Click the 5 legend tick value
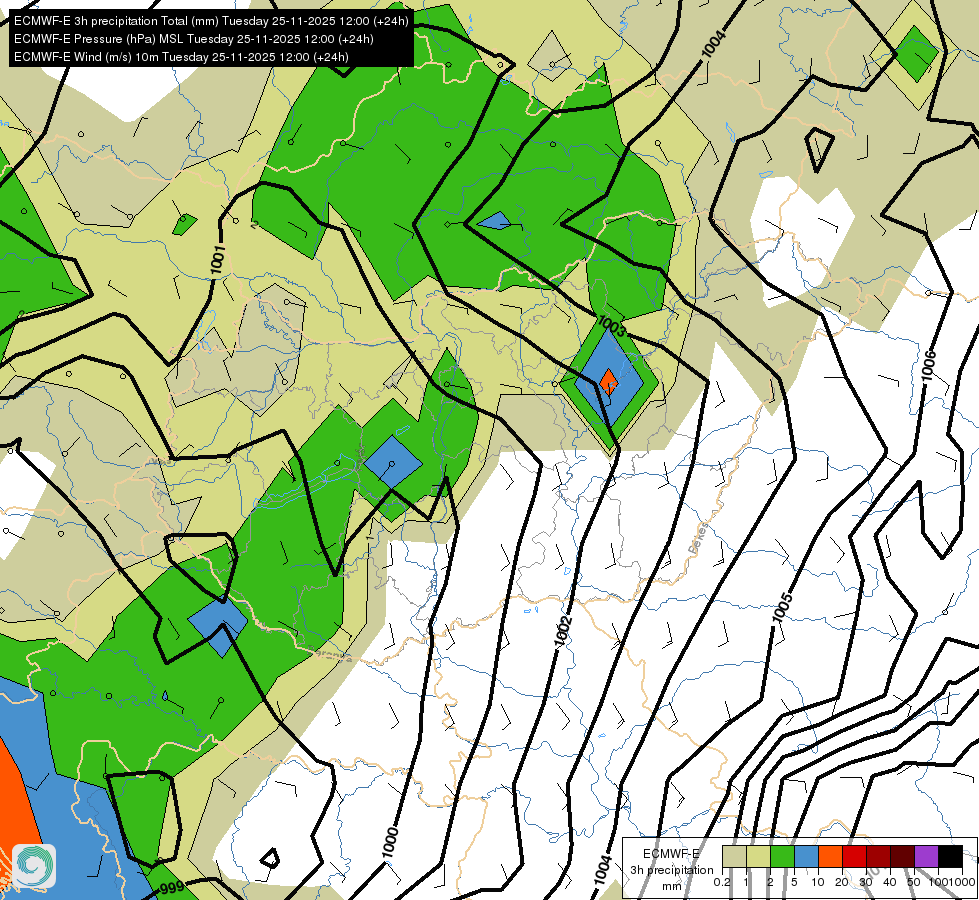The image size is (979, 900). [x=794, y=882]
